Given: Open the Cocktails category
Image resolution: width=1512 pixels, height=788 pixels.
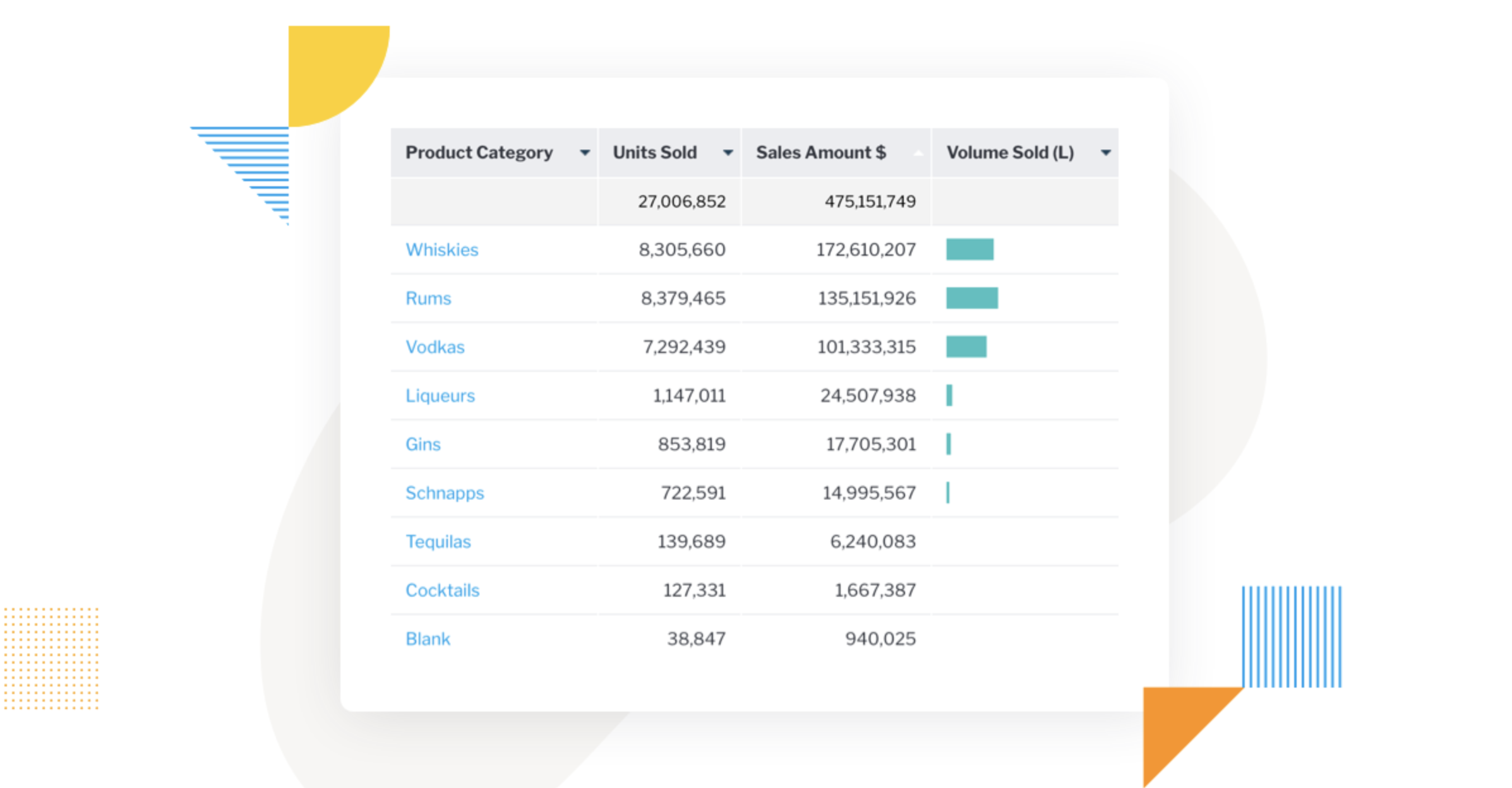Looking at the screenshot, I should (x=442, y=590).
